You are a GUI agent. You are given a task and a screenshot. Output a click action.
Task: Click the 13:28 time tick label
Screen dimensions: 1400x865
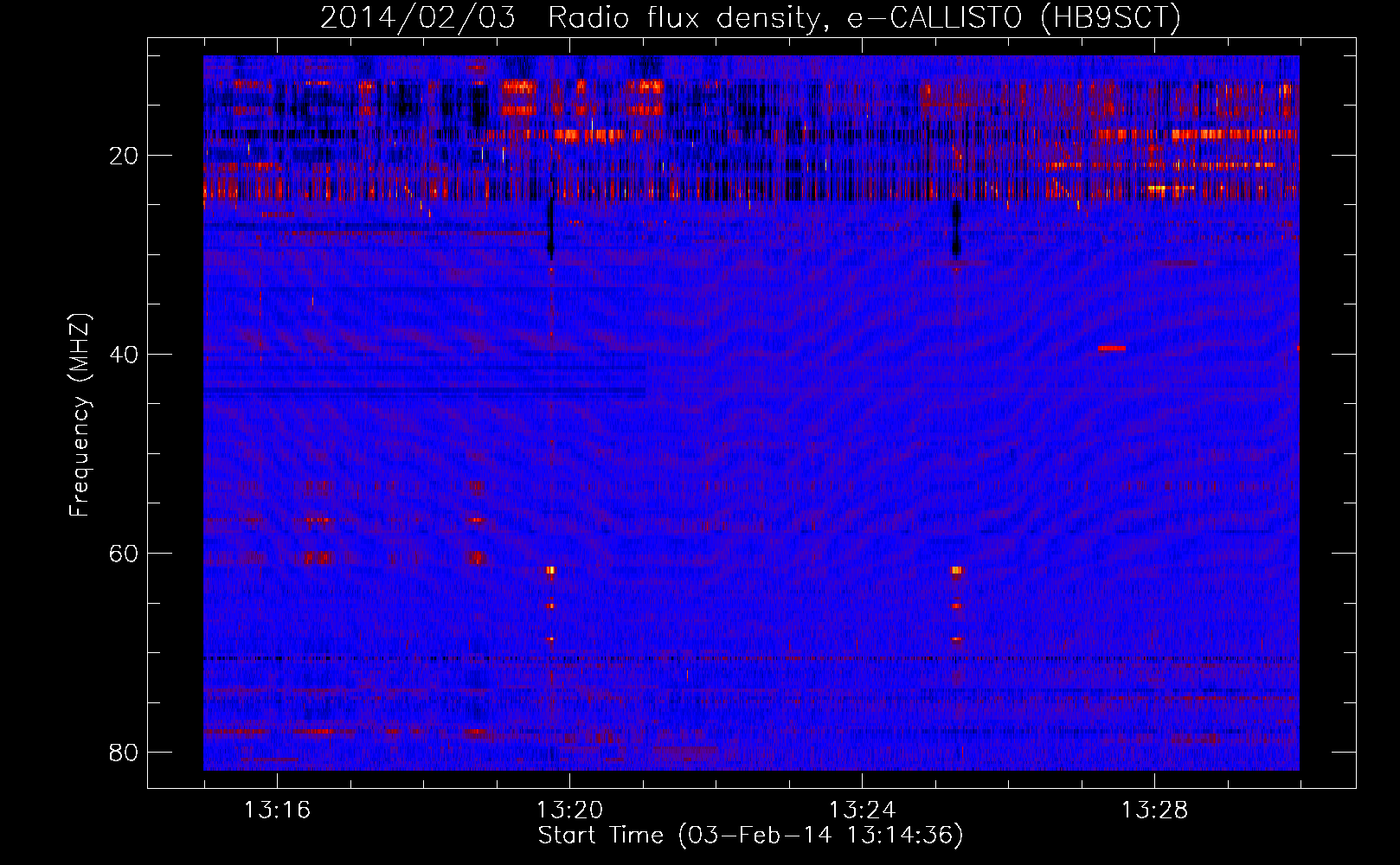[1154, 811]
